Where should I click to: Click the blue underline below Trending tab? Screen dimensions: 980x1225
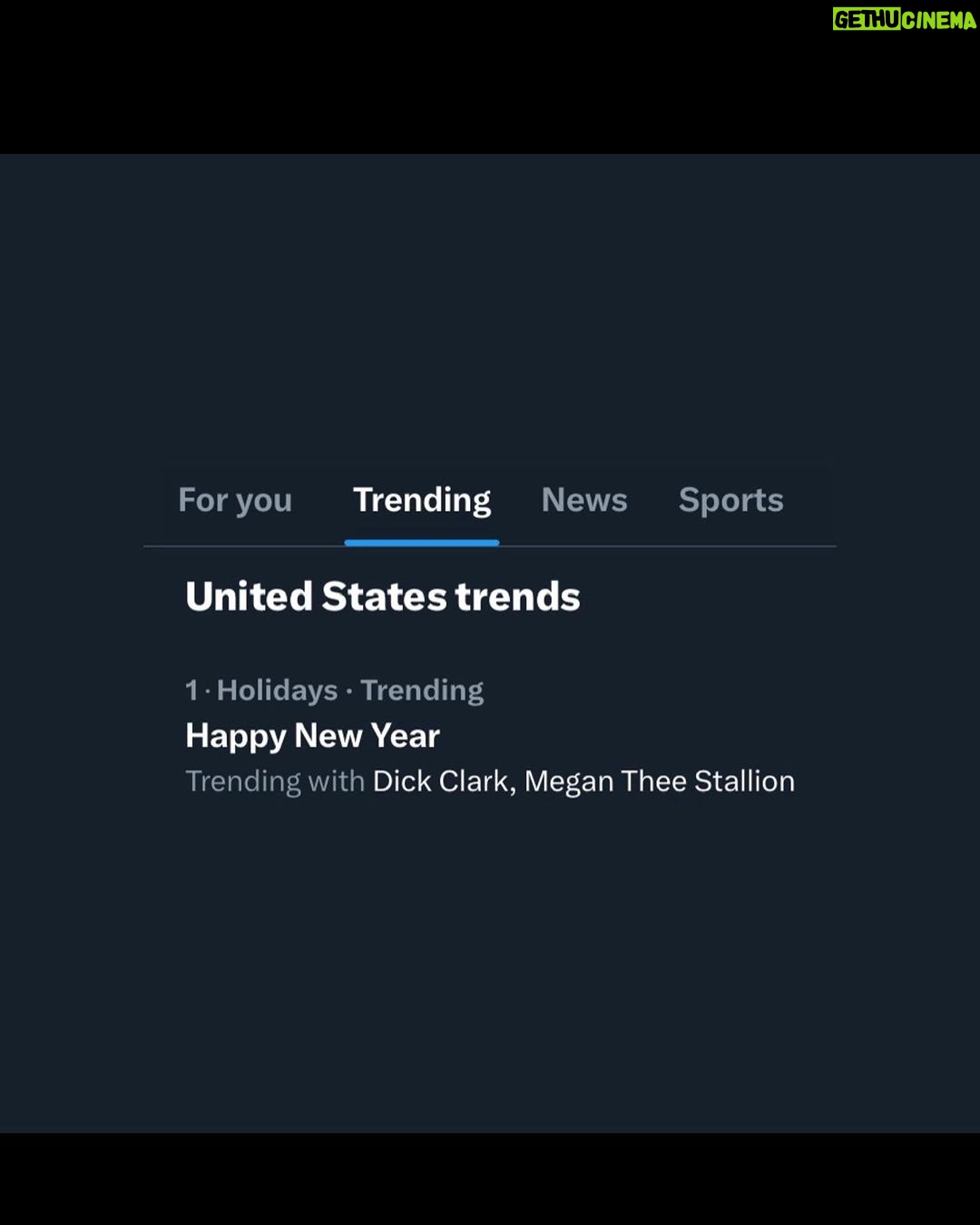422,543
